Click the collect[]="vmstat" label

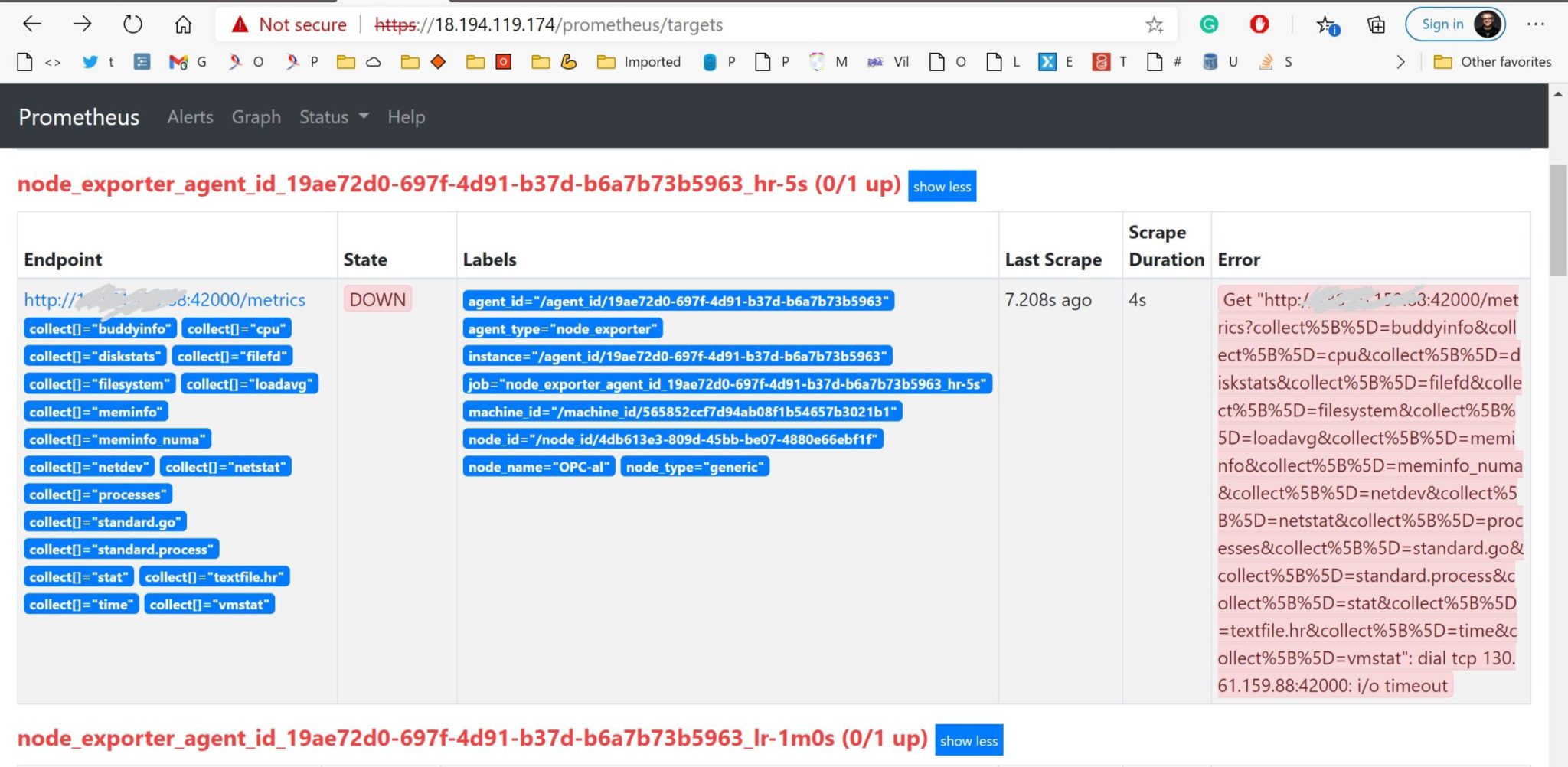[x=210, y=605]
